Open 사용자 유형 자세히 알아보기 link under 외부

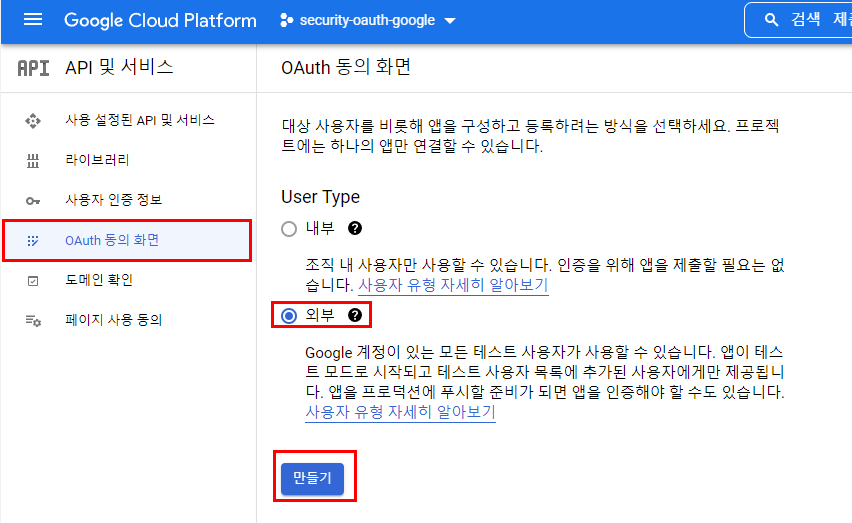pyautogui.click(x=400, y=412)
